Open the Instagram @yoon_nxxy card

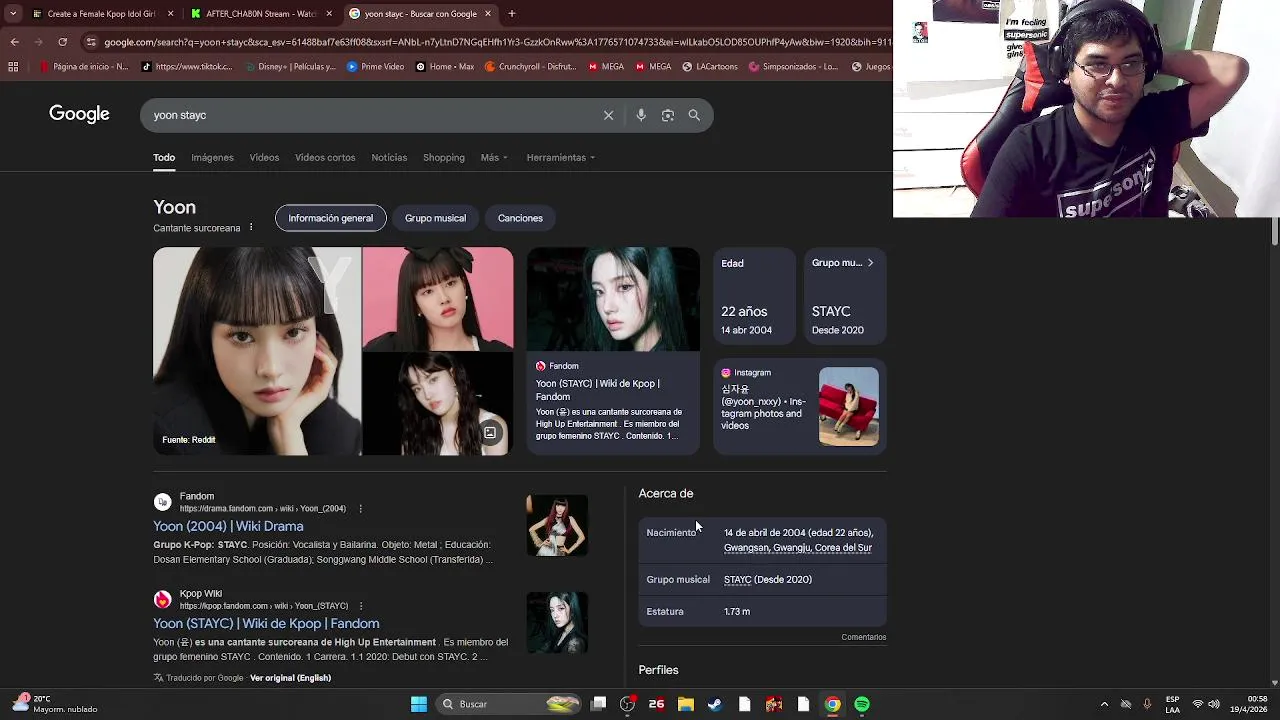(800, 406)
